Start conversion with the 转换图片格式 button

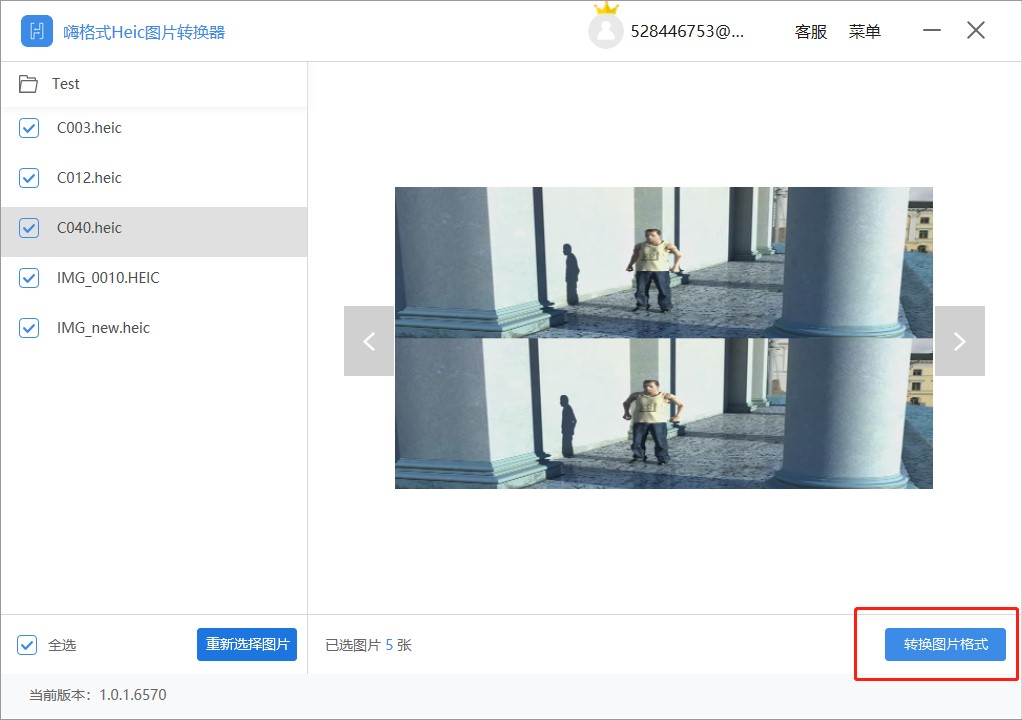[945, 644]
